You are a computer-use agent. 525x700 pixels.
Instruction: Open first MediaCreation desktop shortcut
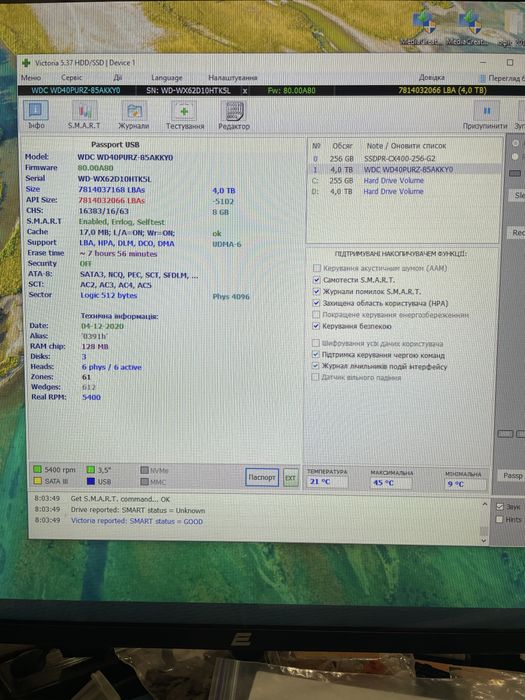[x=423, y=26]
